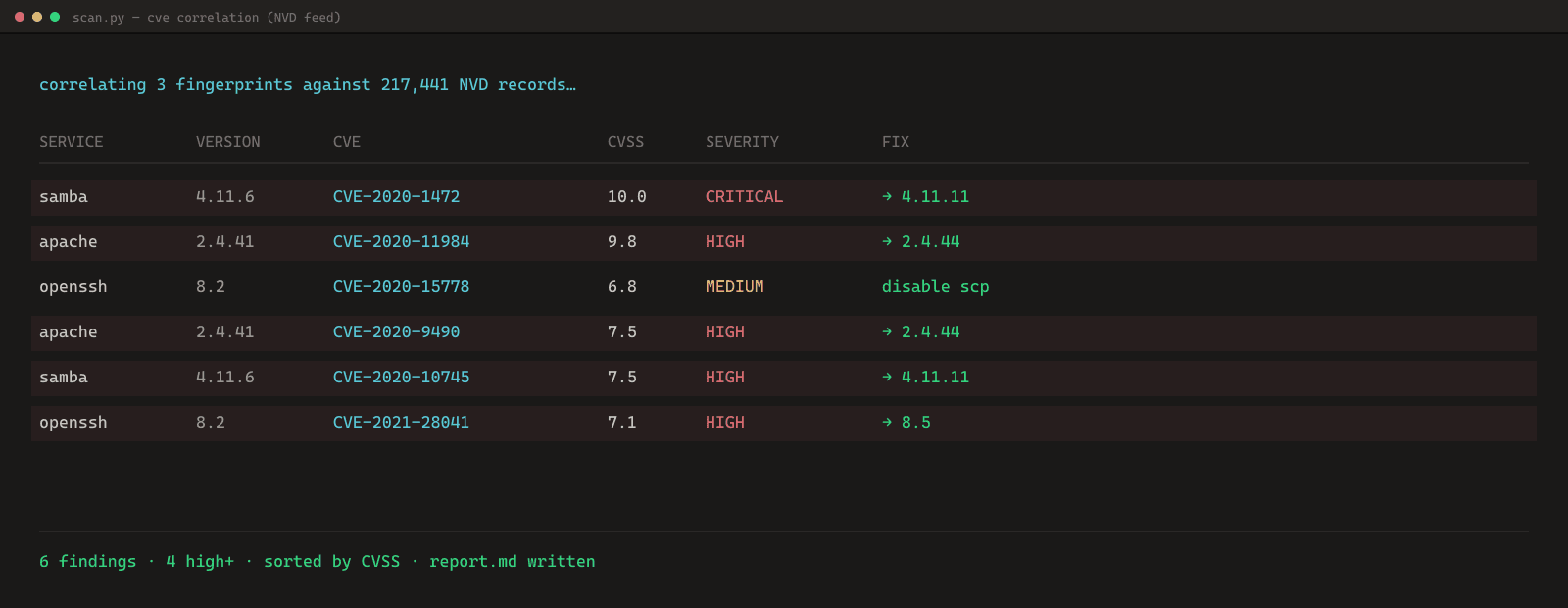The height and width of the screenshot is (608, 1568).
Task: Click the scan.py window title text
Action: coord(207,18)
